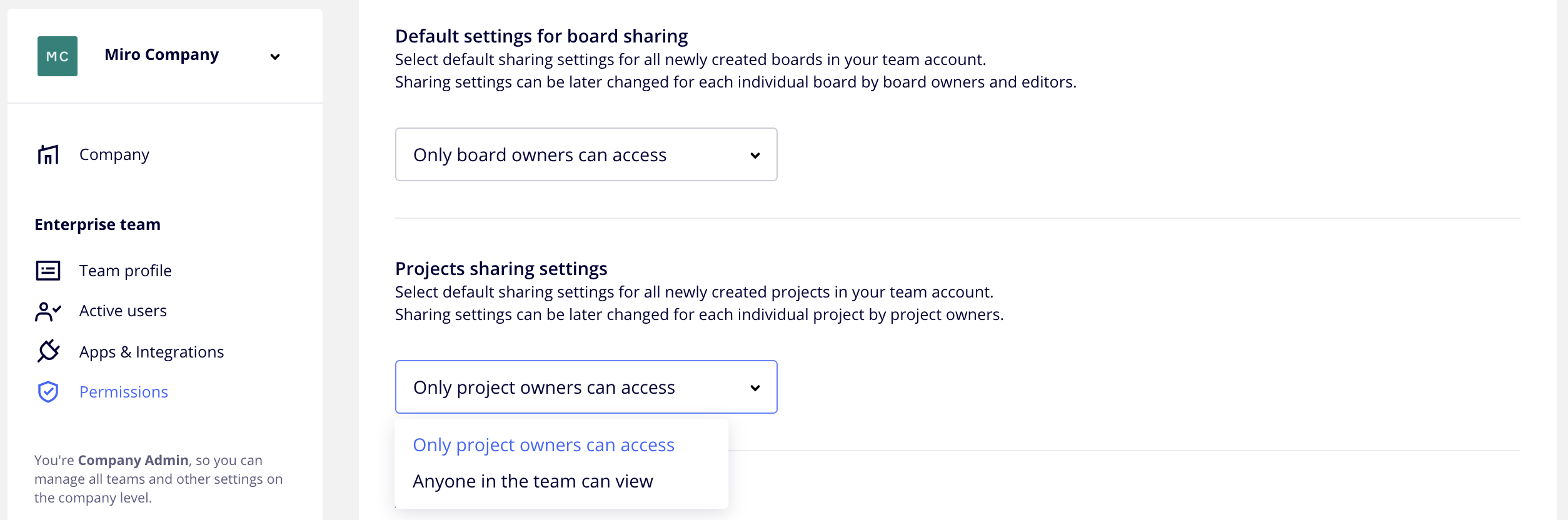Navigate to Apps & Integrations
This screenshot has height=520, width=1568.
[x=151, y=352]
